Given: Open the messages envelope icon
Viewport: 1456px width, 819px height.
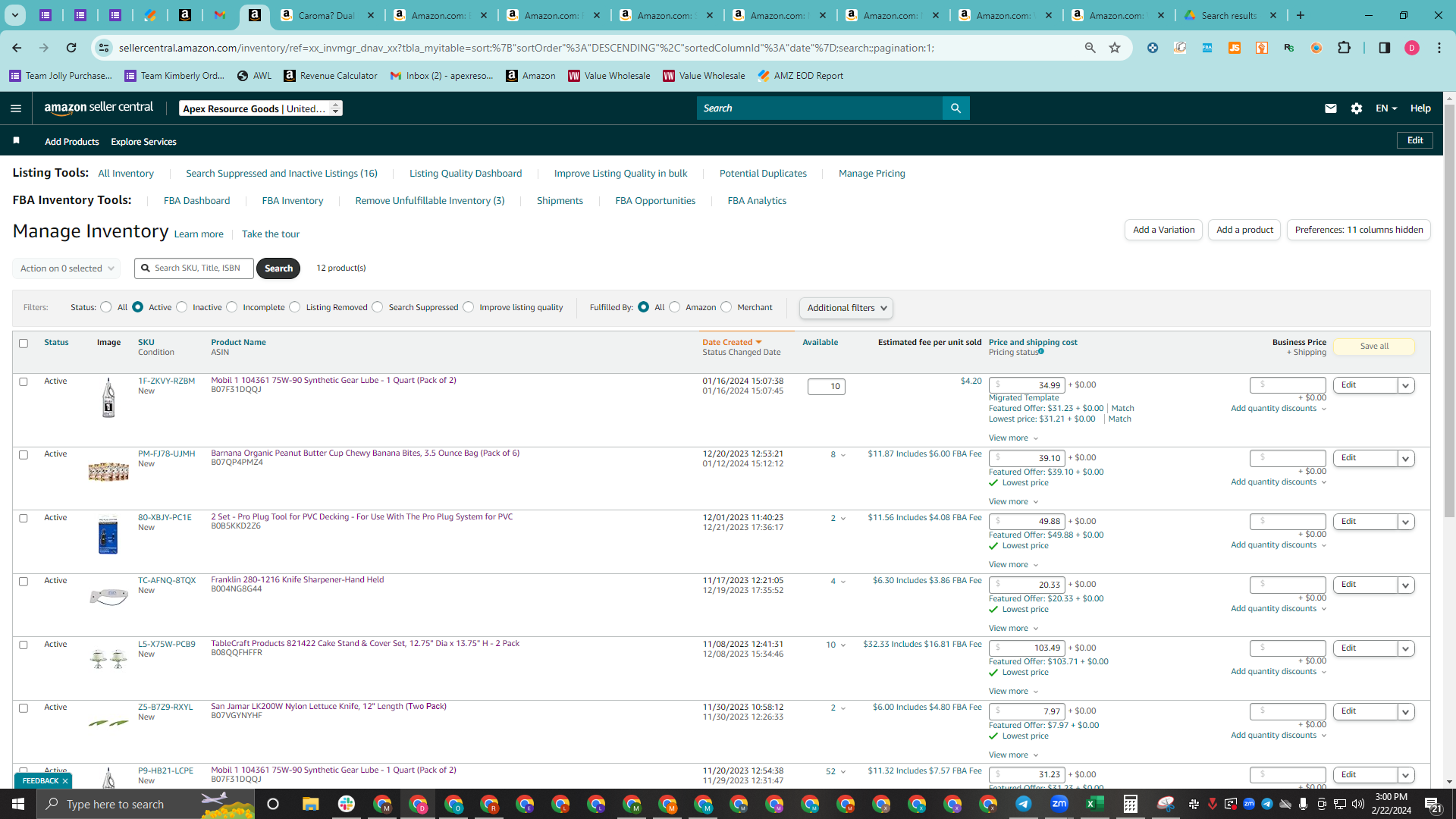Looking at the screenshot, I should pos(1330,108).
